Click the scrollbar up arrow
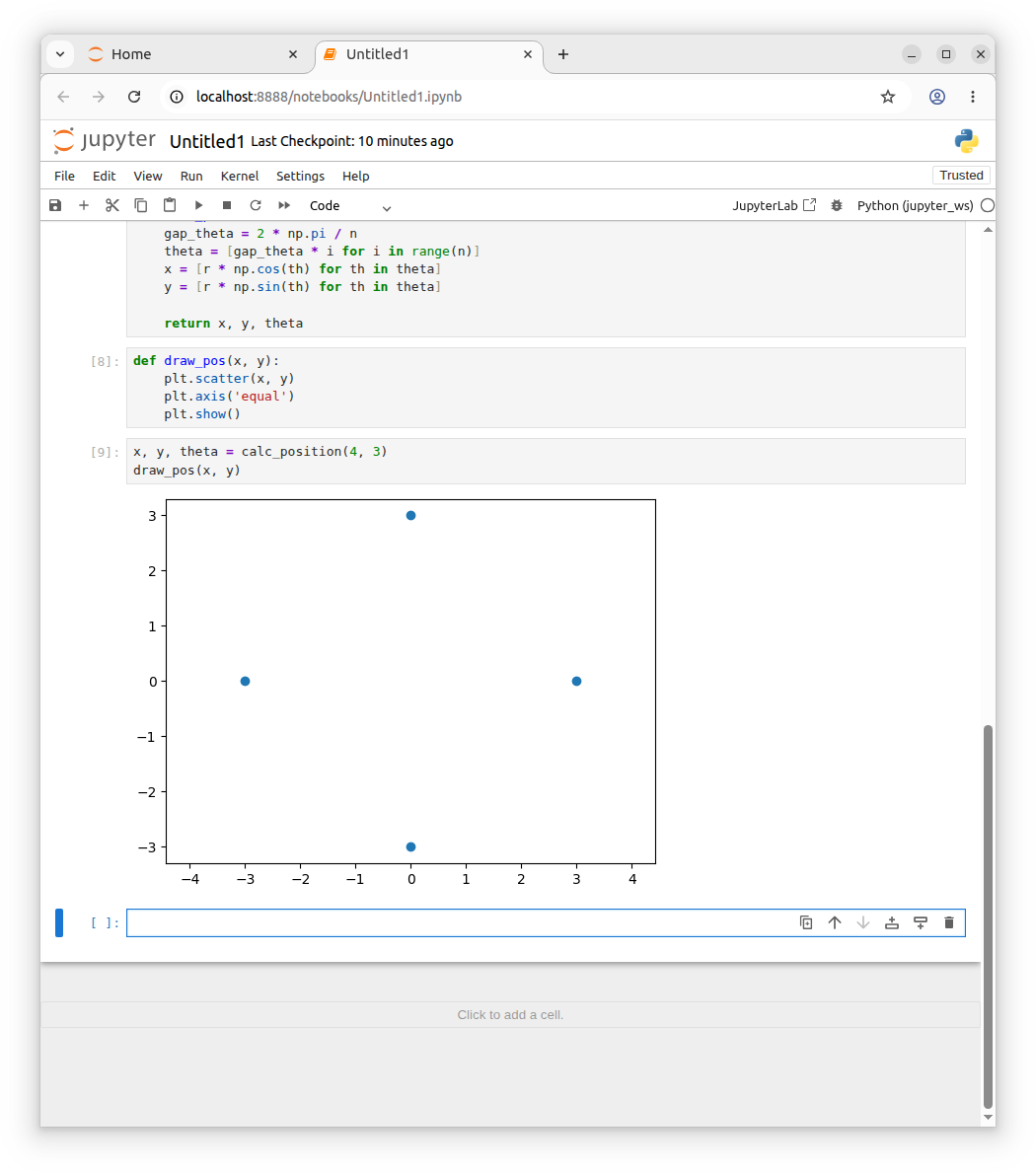Viewport: 1036px width, 1173px height. [988, 230]
